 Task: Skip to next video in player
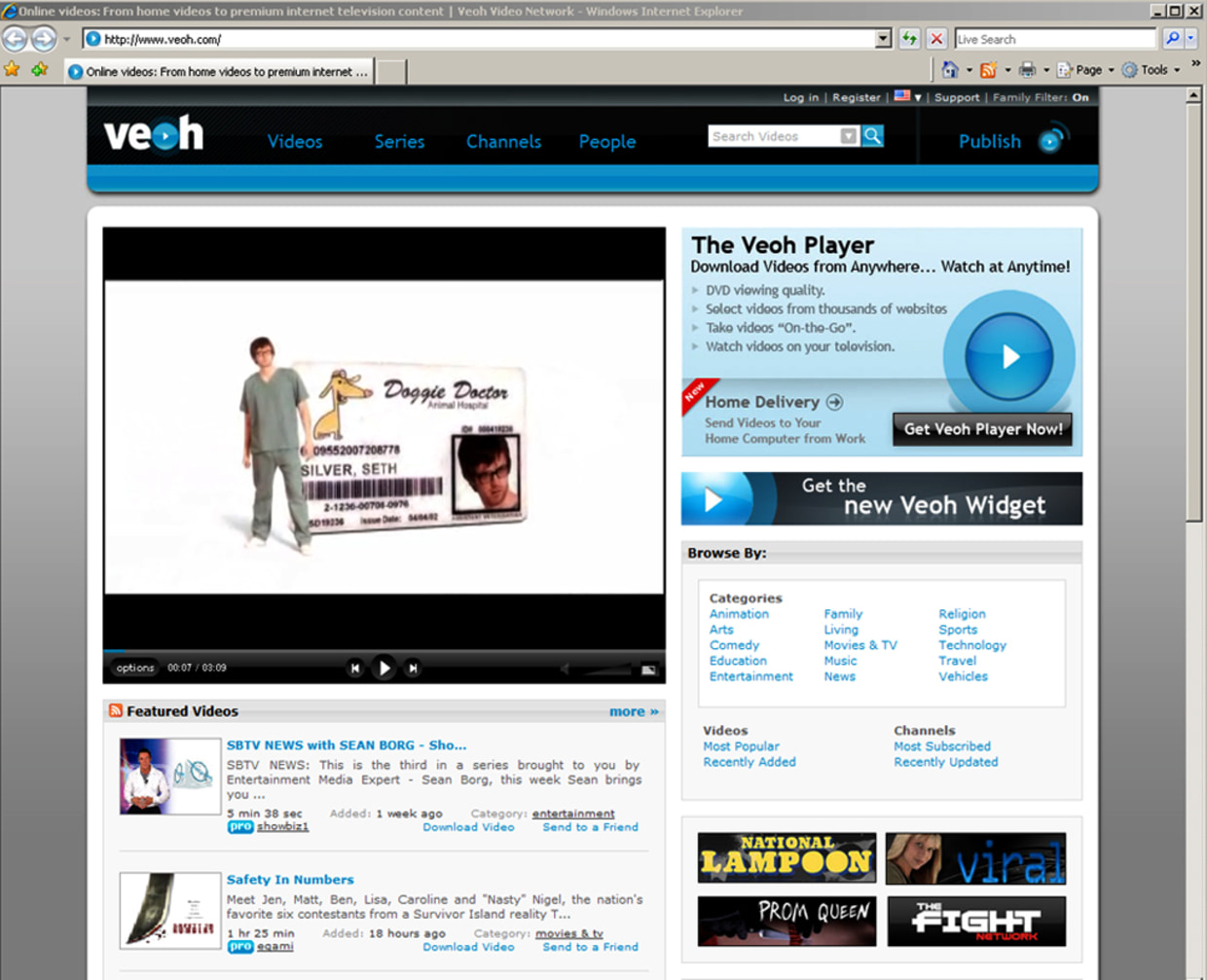(413, 668)
